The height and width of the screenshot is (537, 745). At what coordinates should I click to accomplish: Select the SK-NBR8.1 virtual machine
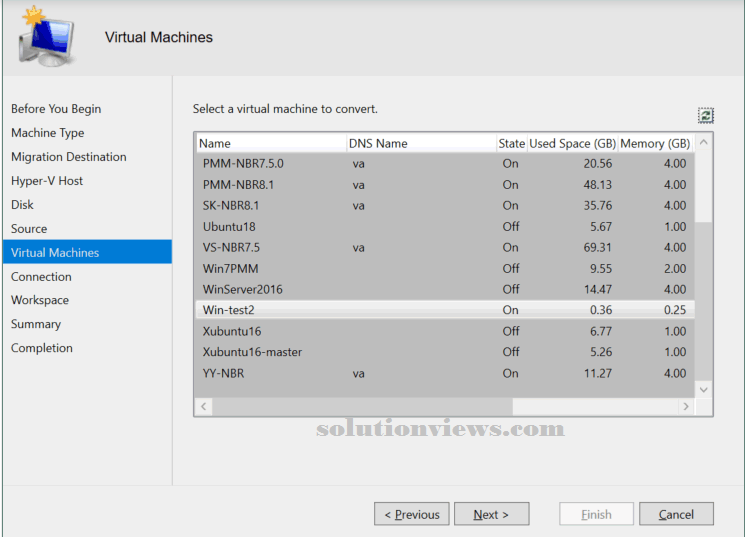coord(445,205)
